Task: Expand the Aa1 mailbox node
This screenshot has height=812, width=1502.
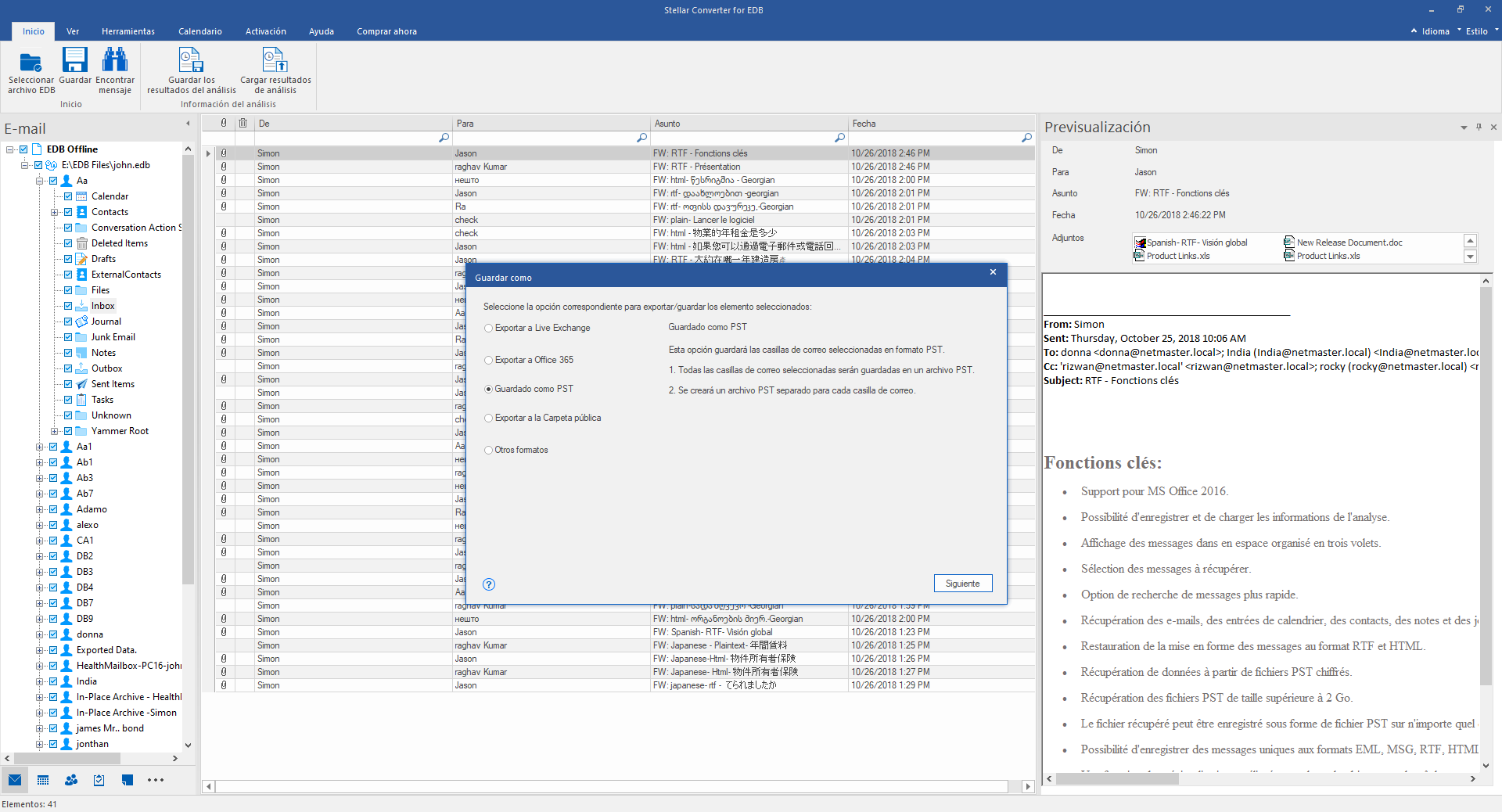Action: click(x=39, y=447)
